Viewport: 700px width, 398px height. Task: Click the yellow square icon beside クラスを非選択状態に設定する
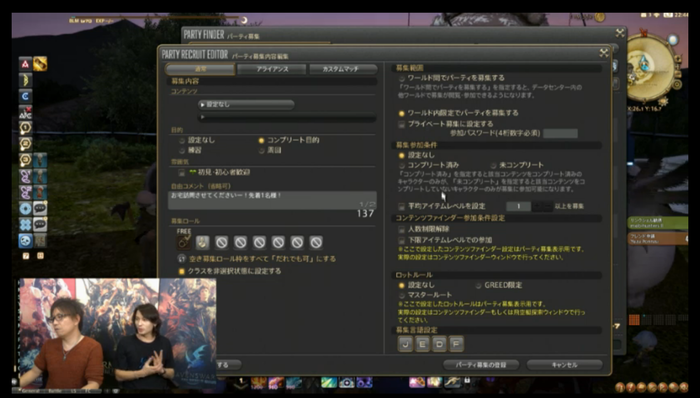click(182, 271)
